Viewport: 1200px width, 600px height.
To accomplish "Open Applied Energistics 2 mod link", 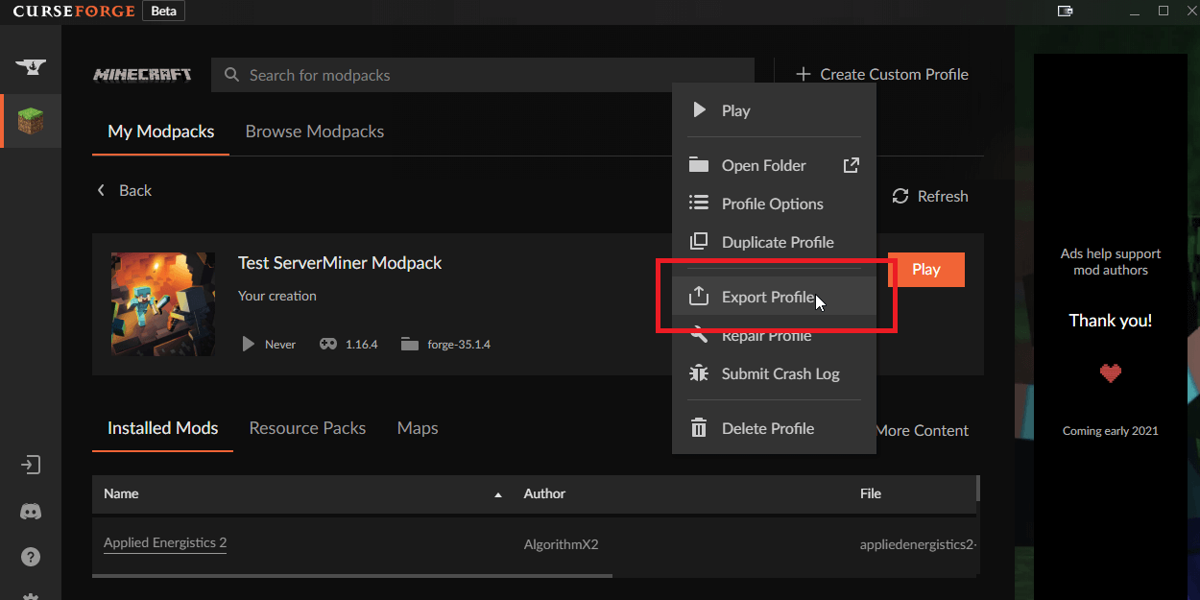I will point(165,543).
